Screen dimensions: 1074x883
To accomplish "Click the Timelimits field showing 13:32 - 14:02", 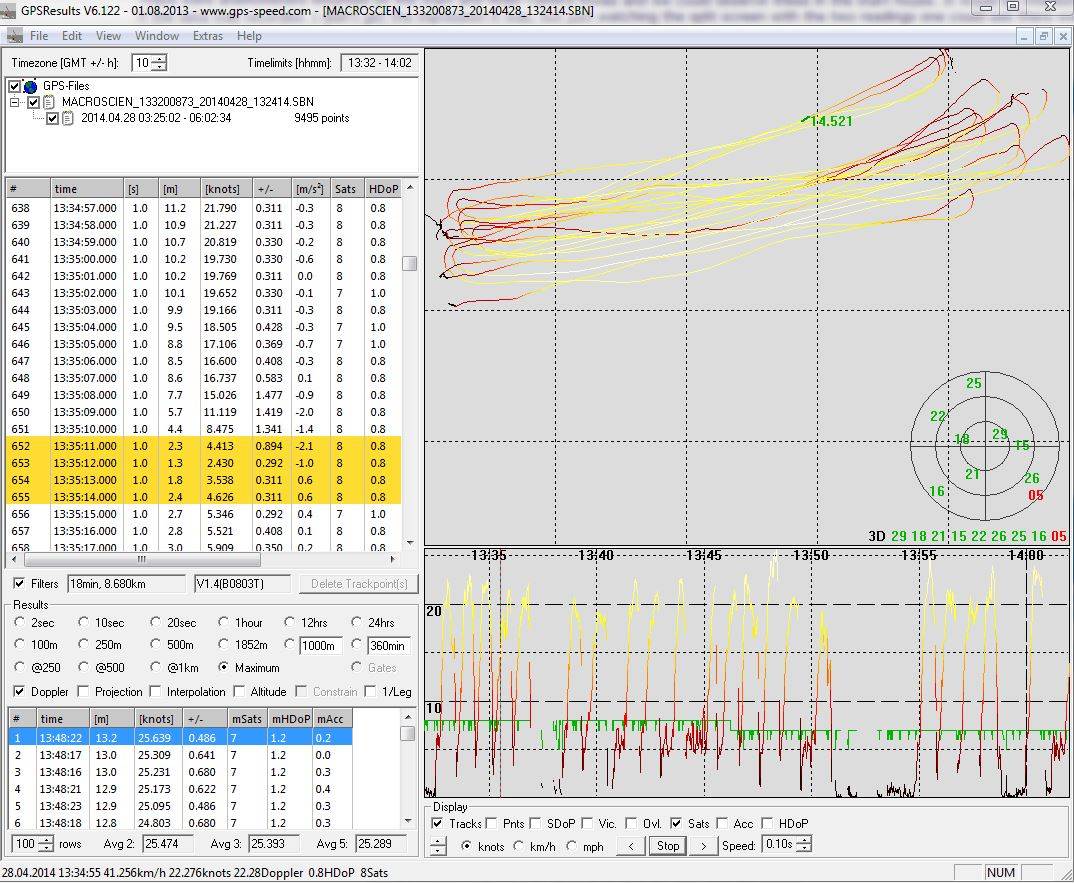I will (x=377, y=63).
